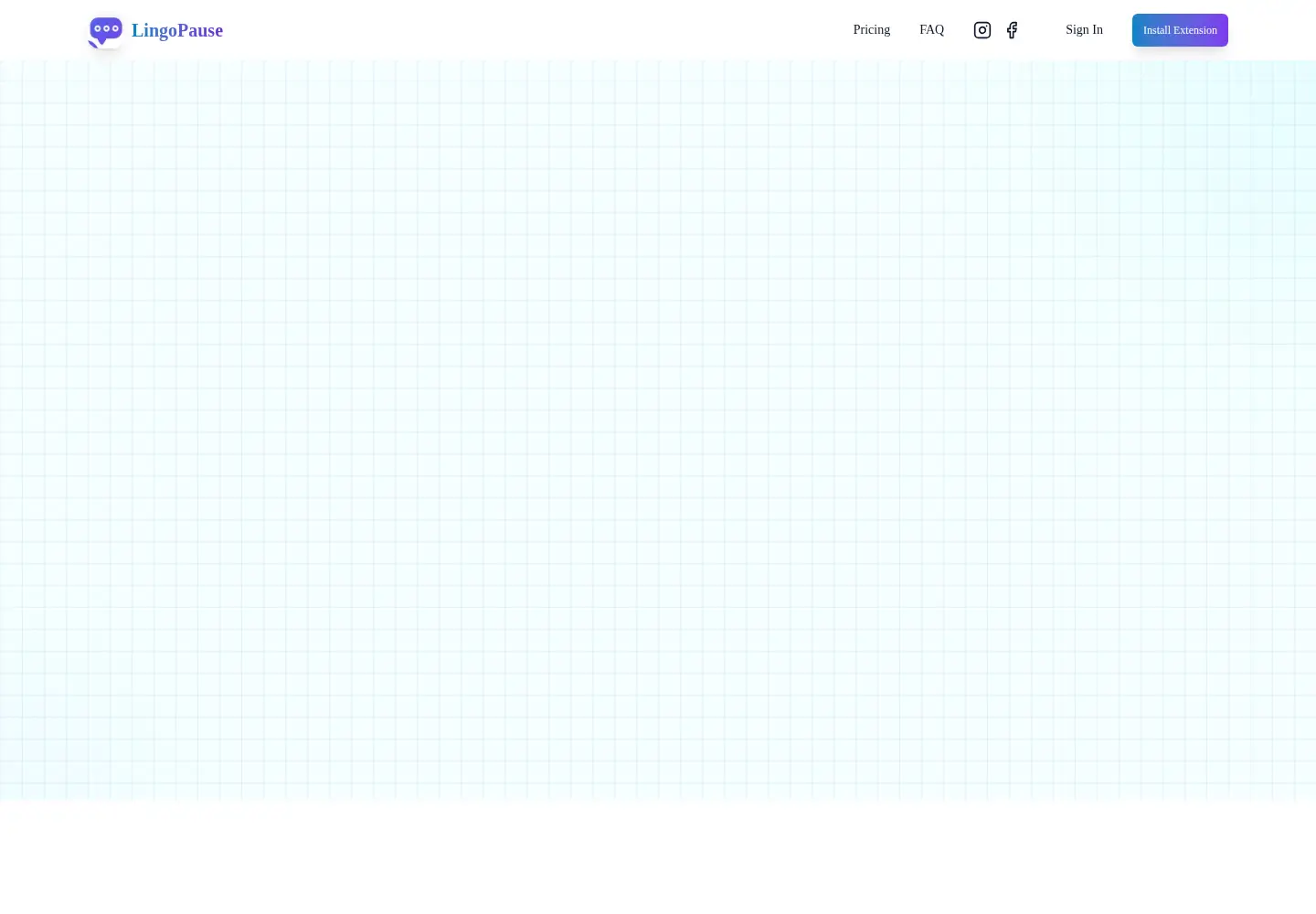Open the Facebook icon link
Image resolution: width=1316 pixels, height=914 pixels.
pyautogui.click(x=1012, y=30)
